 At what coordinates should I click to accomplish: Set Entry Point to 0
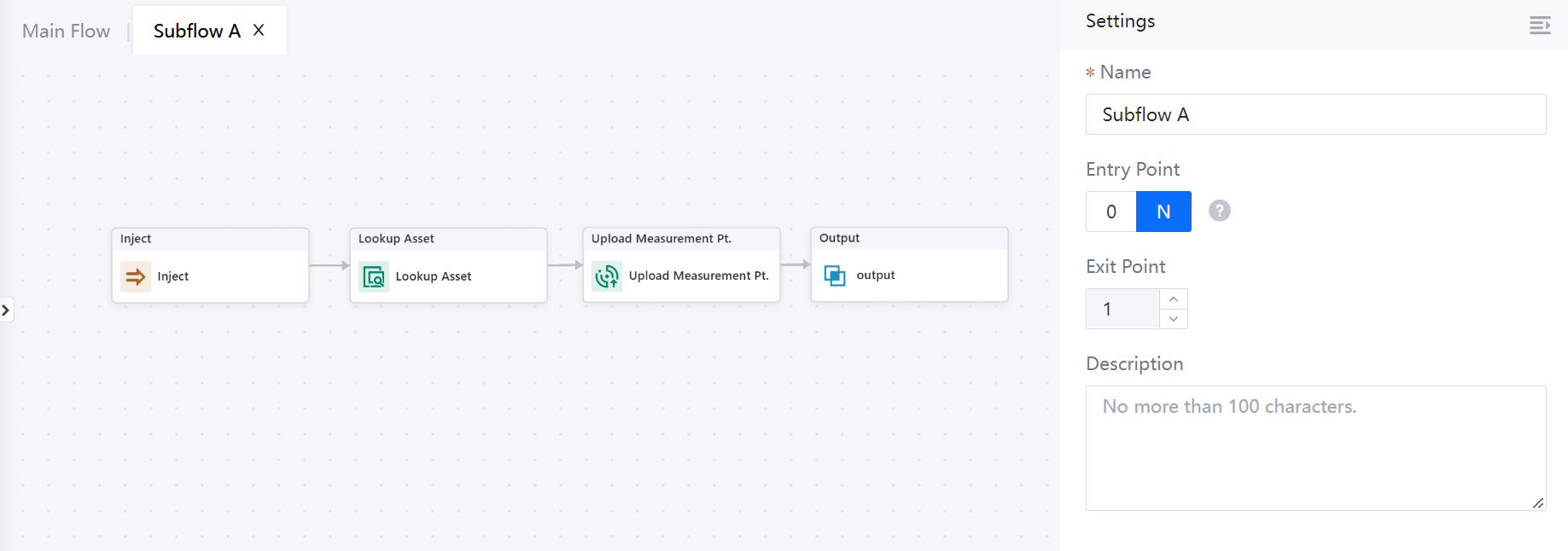point(1111,212)
